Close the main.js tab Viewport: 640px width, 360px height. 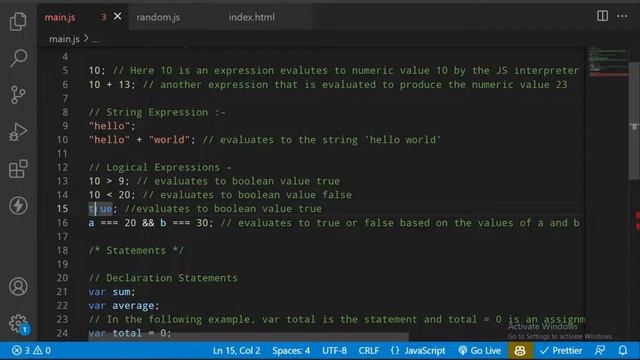118,16
